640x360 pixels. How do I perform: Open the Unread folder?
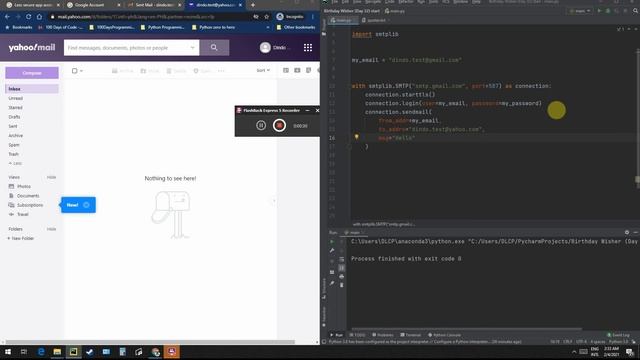16,98
